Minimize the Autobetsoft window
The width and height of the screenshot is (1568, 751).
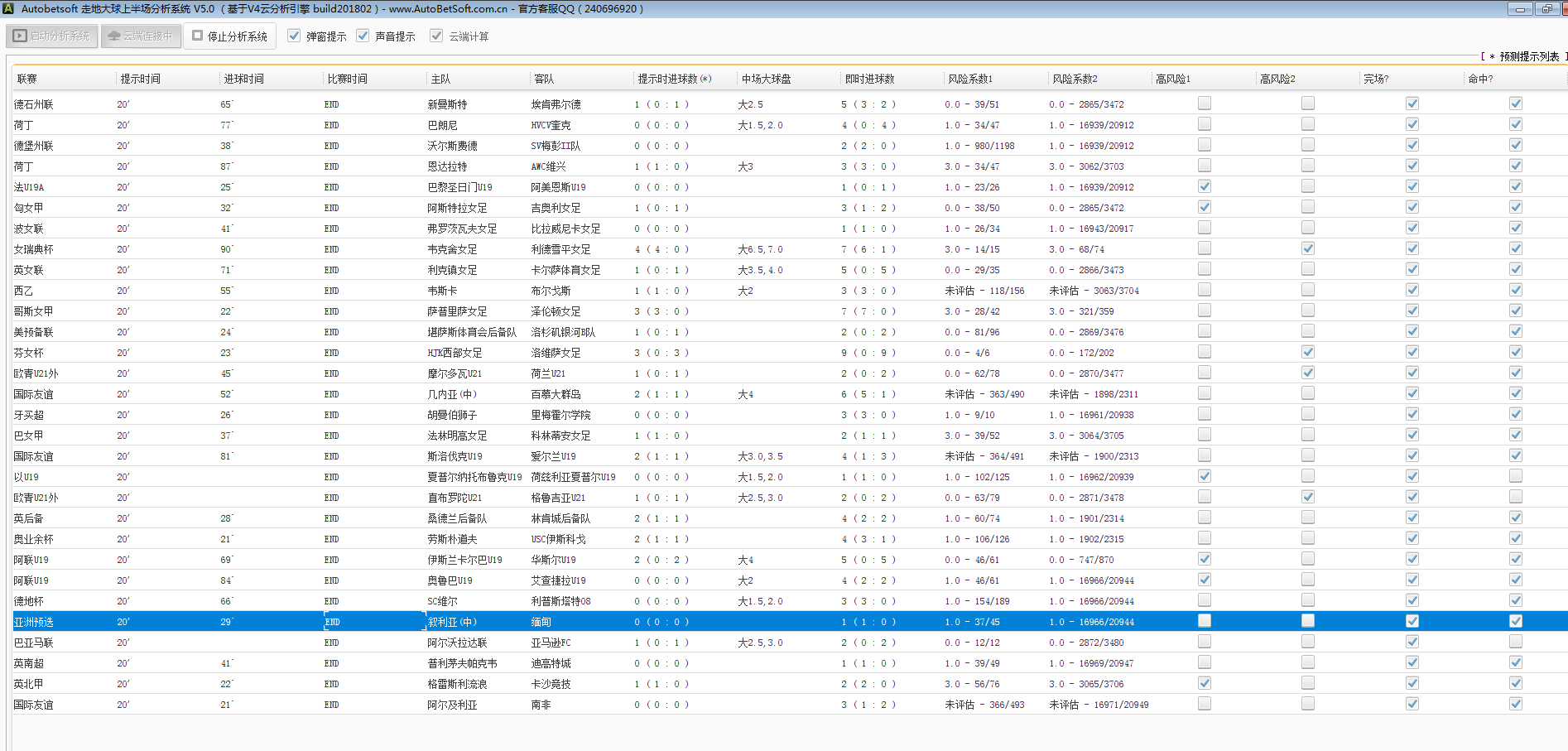[x=1519, y=9]
